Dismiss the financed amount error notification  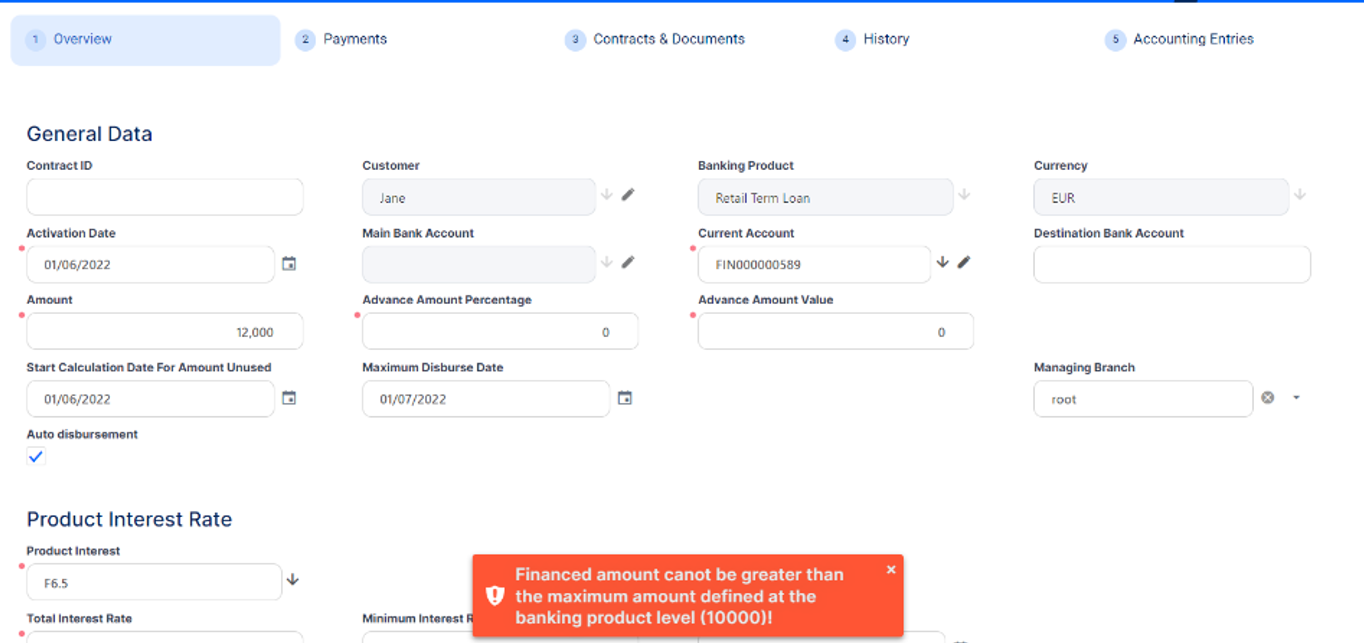[891, 570]
